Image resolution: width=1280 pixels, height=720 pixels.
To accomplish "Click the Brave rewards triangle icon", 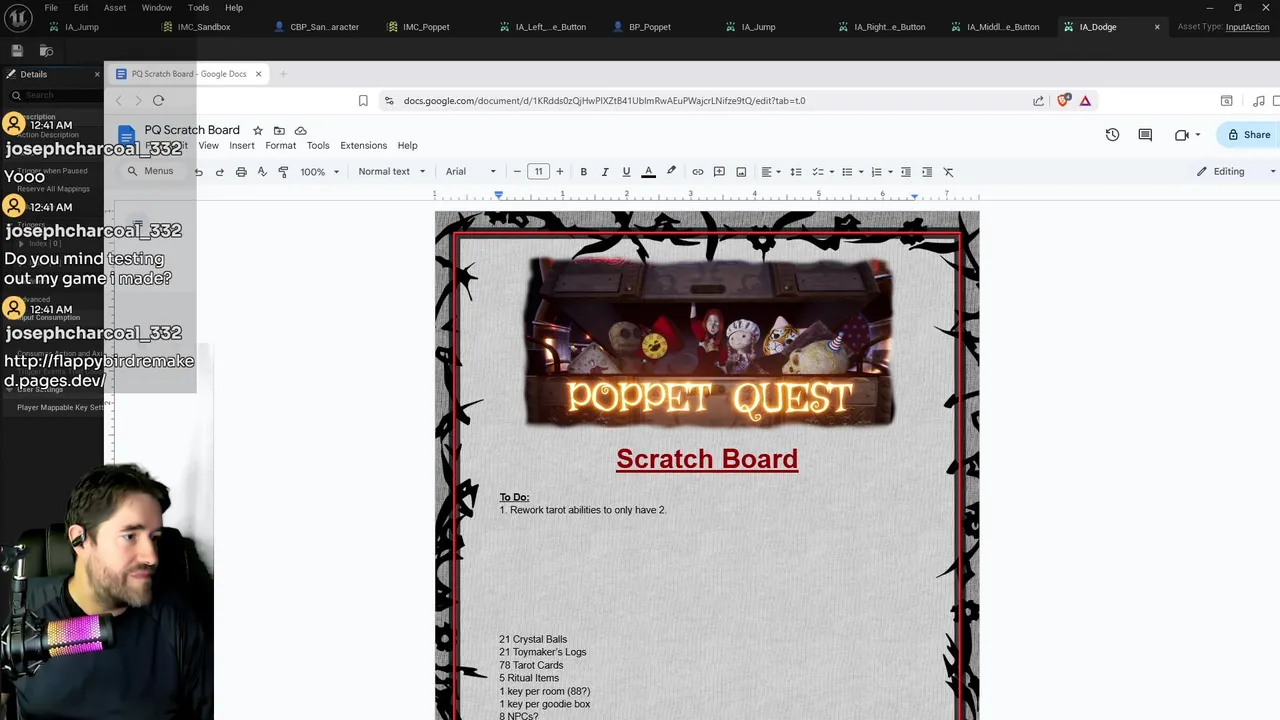I will coord(1085,100).
